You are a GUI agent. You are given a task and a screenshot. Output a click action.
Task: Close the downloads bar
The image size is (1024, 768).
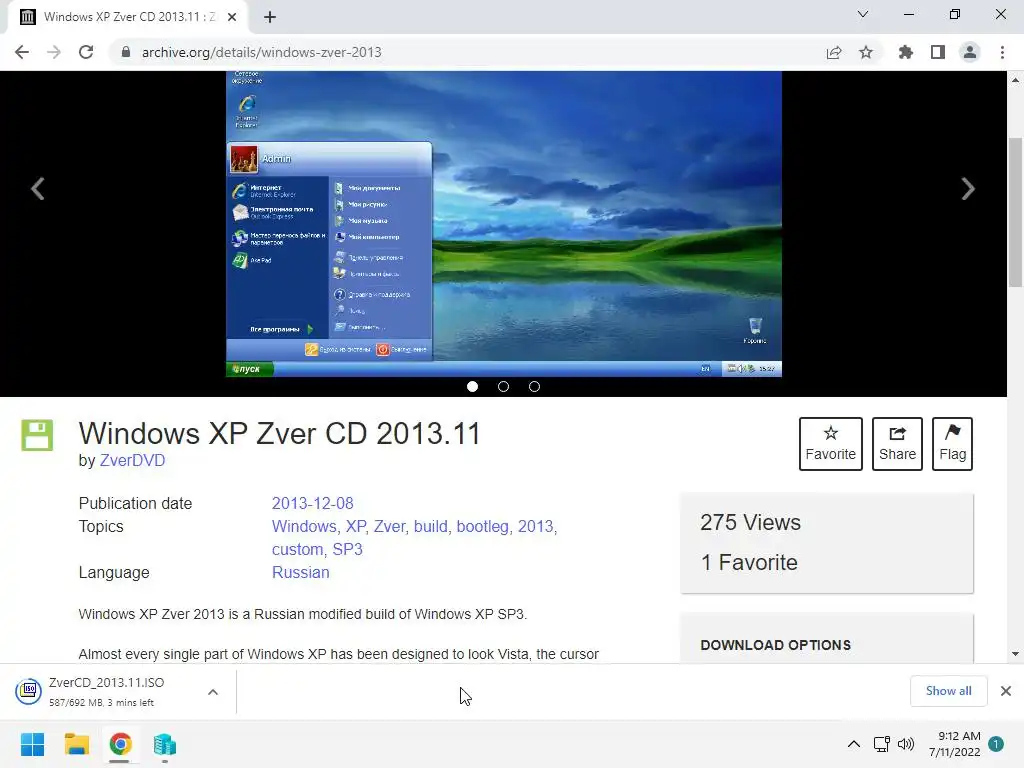coord(1006,691)
